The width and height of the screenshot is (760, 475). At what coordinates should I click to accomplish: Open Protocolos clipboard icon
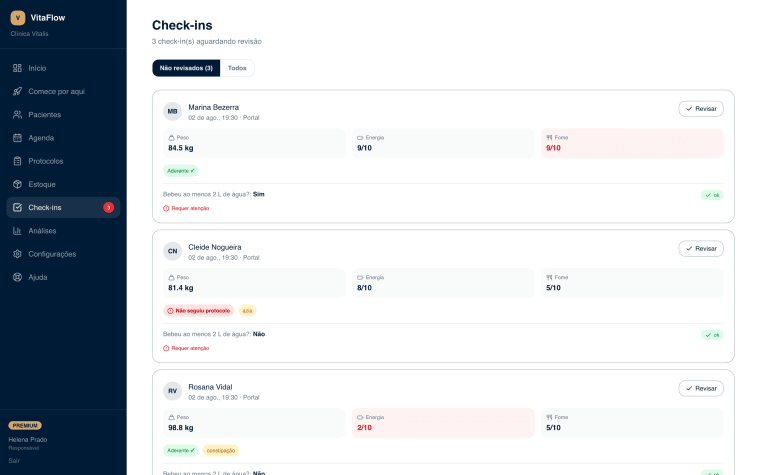(x=17, y=161)
